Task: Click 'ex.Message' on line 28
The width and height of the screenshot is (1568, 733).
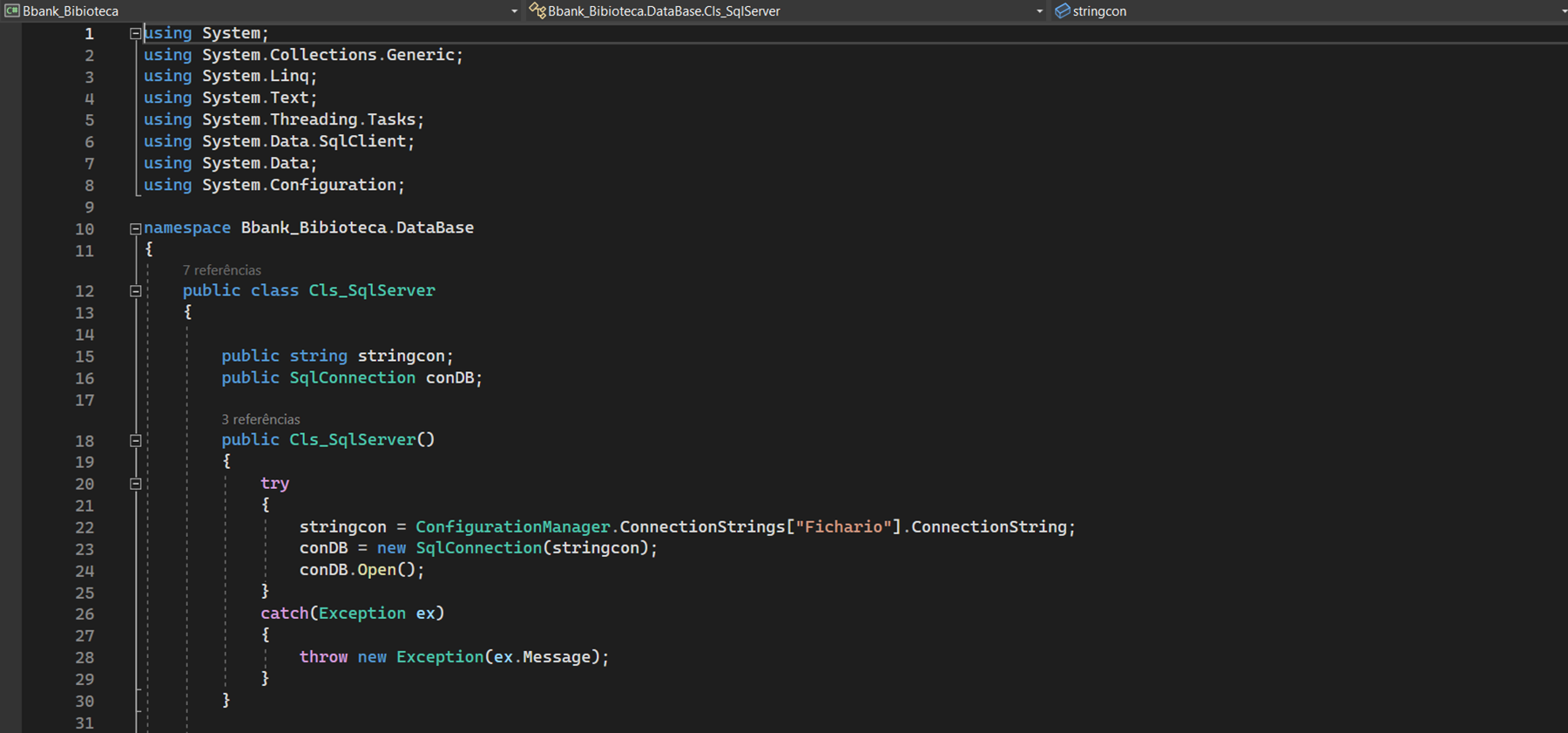Action: [542, 656]
